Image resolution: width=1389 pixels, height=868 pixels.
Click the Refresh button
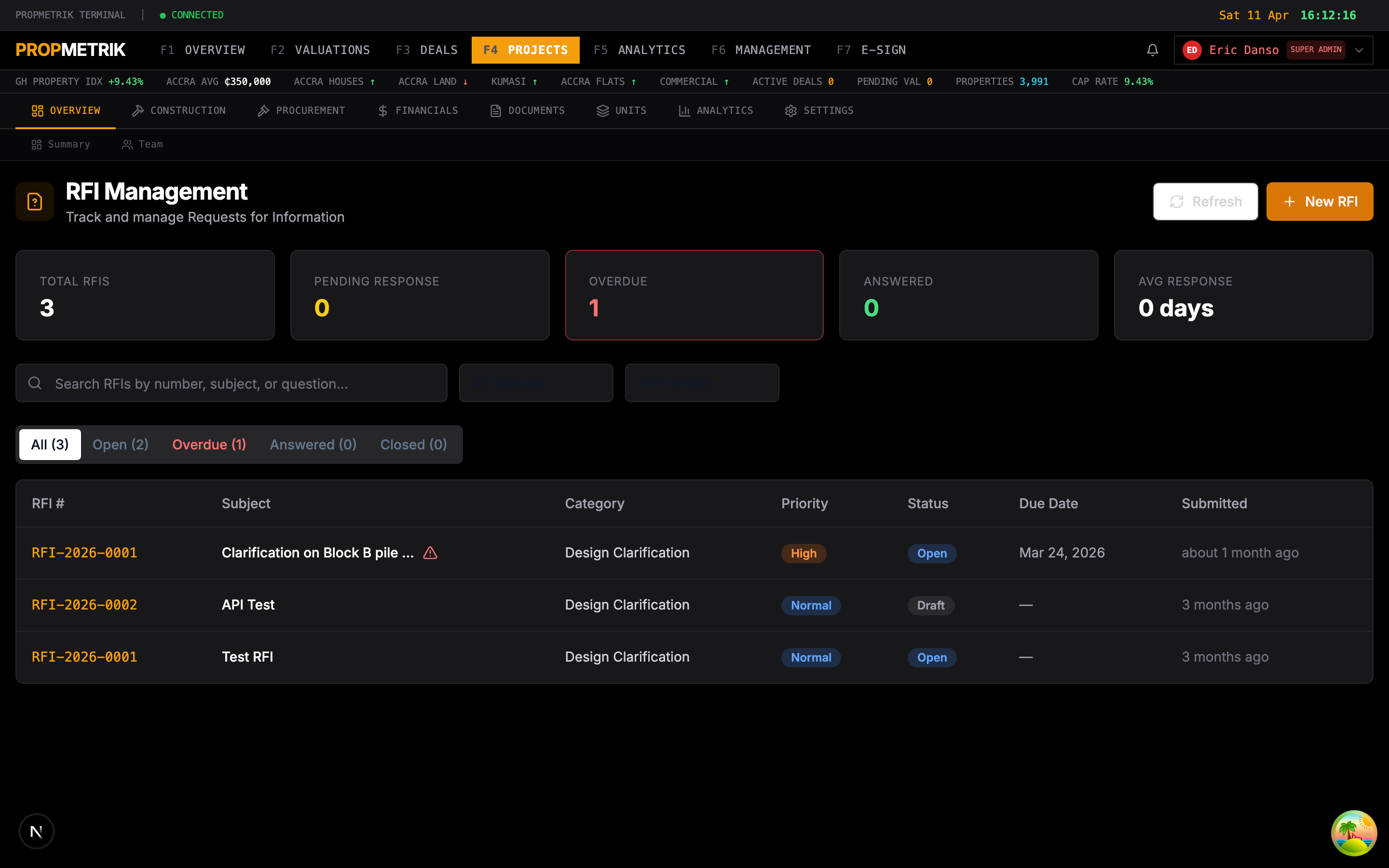(1205, 202)
